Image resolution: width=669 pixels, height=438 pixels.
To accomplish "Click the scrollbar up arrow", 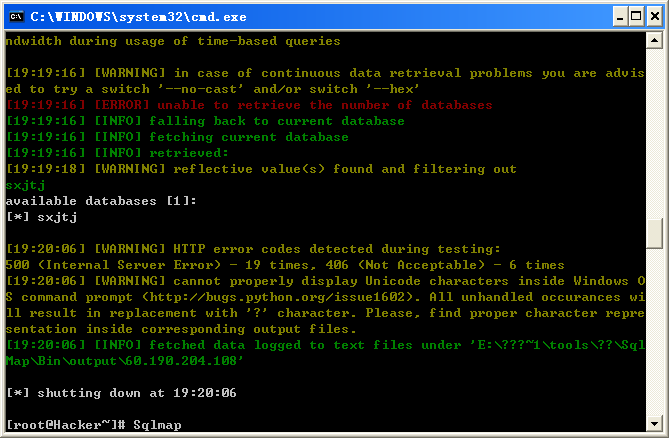I will coord(654,41).
